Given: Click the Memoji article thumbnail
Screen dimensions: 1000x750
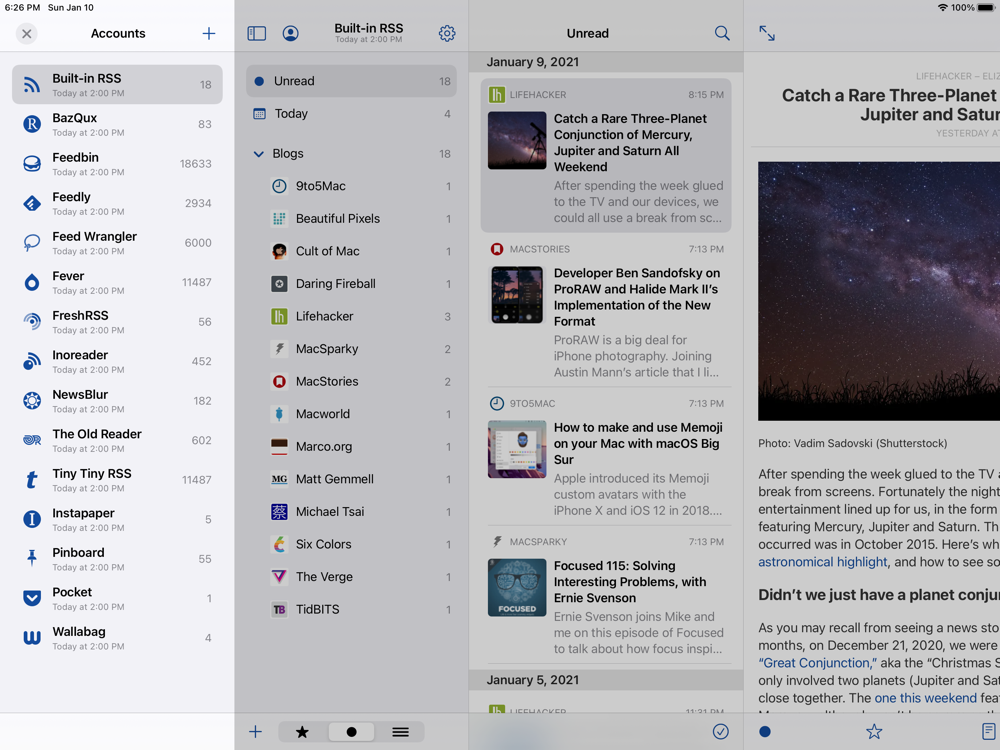Looking at the screenshot, I should point(517,450).
